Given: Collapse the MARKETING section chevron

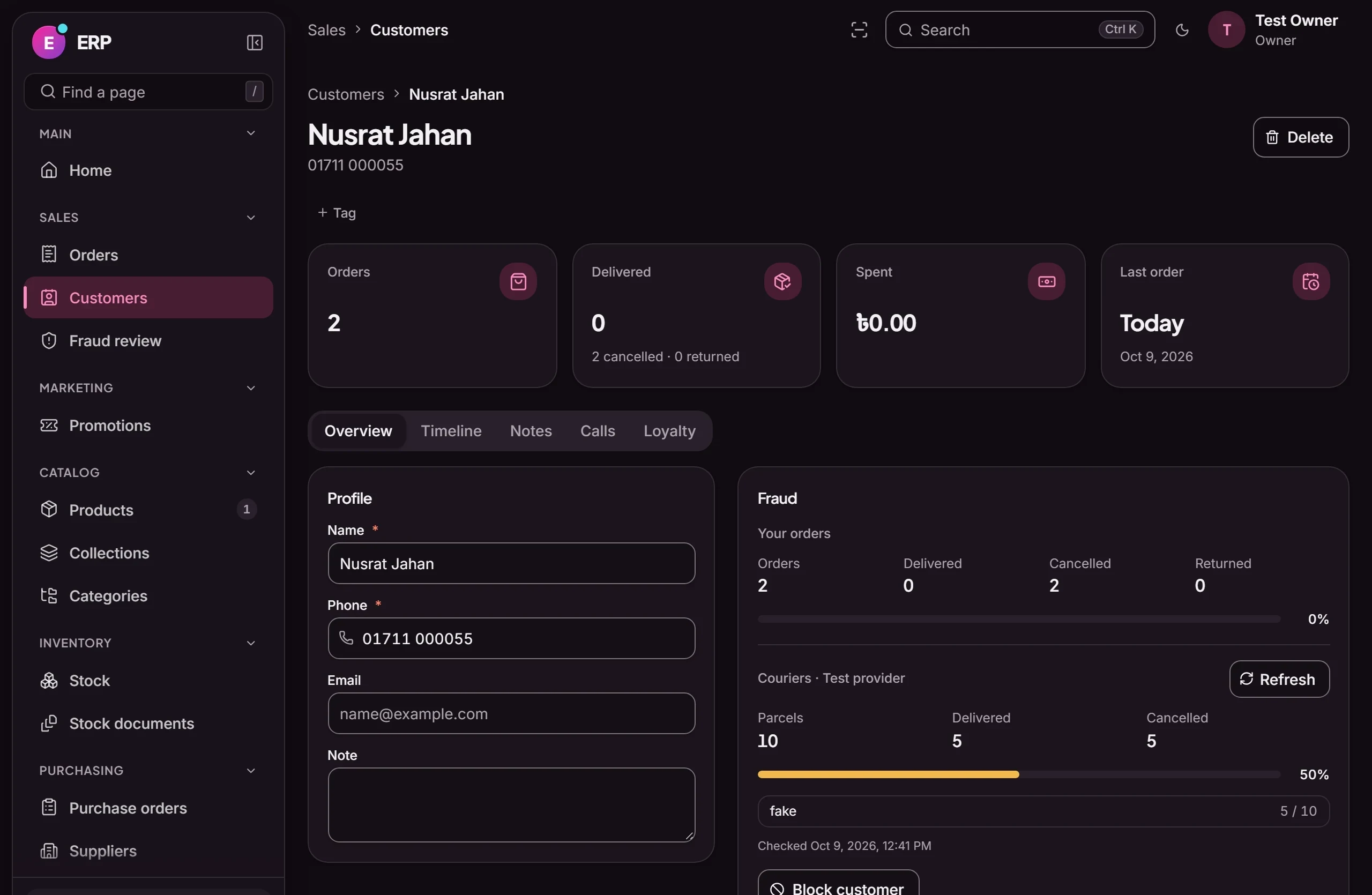Looking at the screenshot, I should 251,389.
